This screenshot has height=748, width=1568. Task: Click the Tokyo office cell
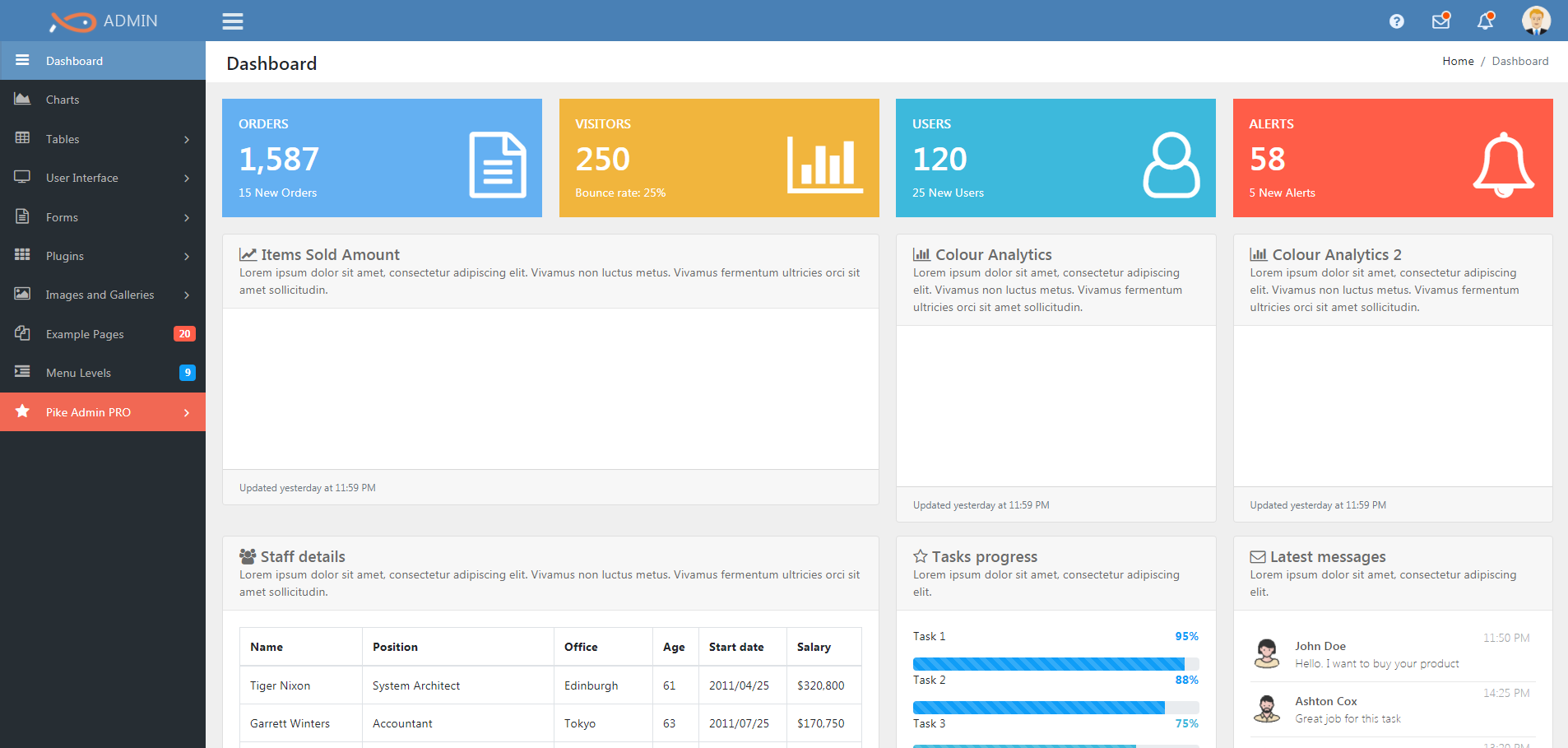tap(603, 723)
